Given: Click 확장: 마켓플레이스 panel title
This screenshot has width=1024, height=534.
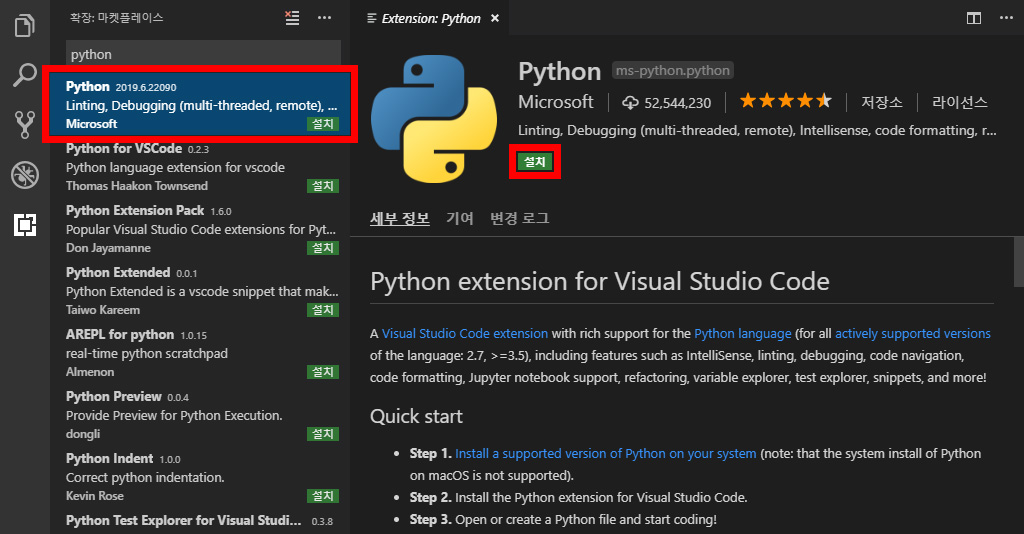Looking at the screenshot, I should [x=117, y=18].
